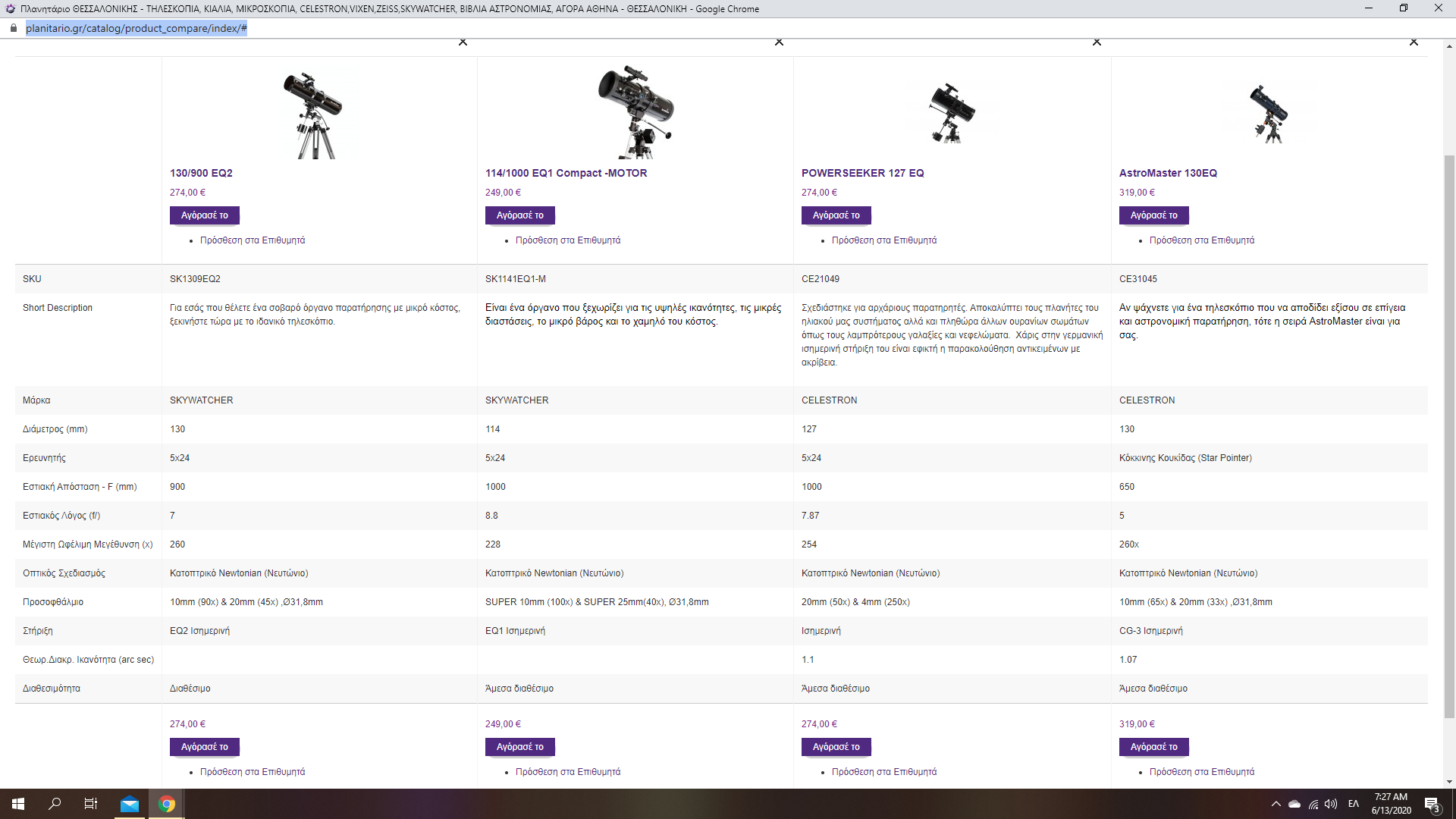Click the scrollbar down arrow
This screenshot has width=1456, height=819.
(x=1449, y=782)
